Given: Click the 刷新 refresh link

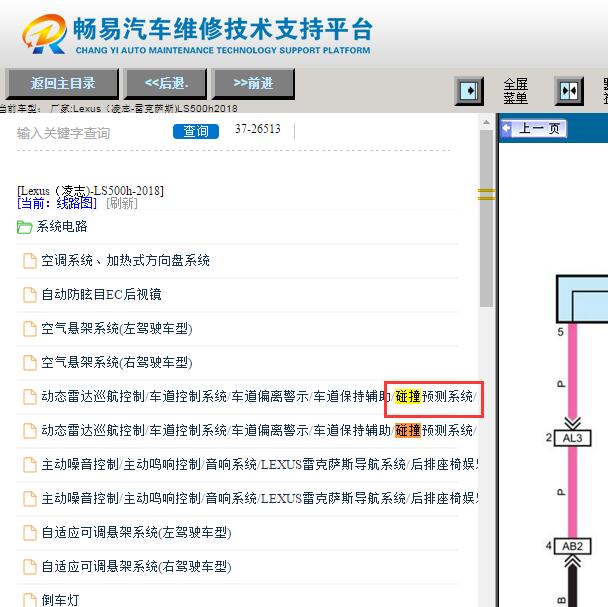Looking at the screenshot, I should click(122, 203).
